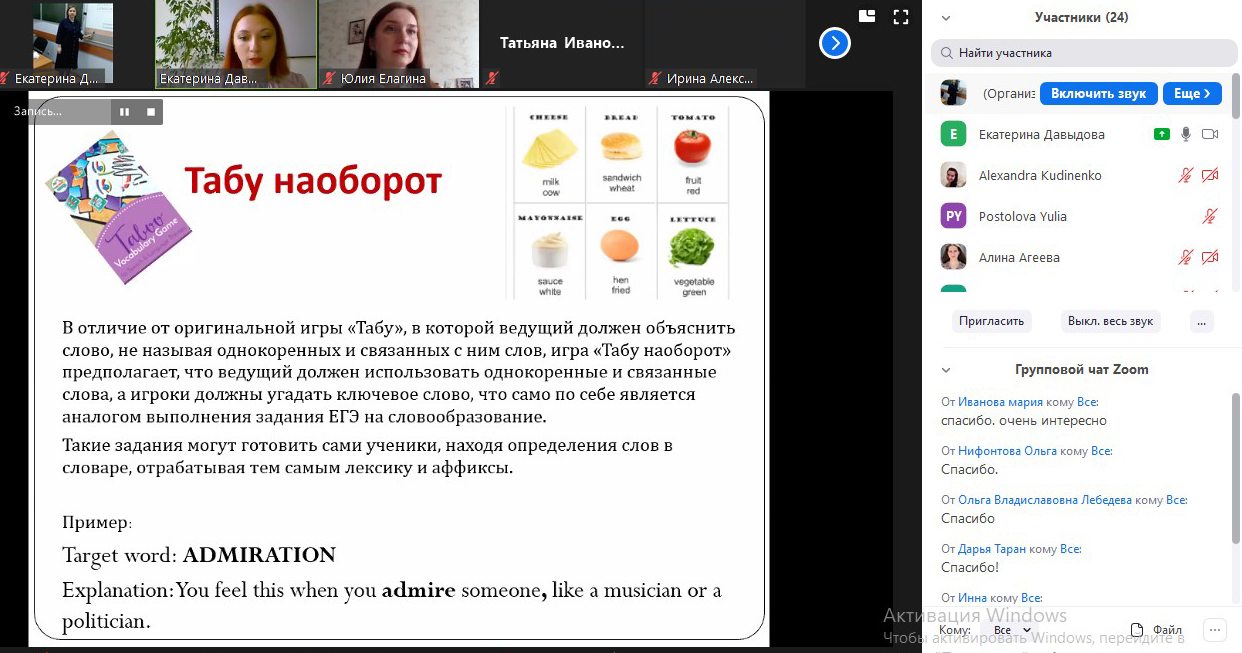Click the organizer's avatar in participants list
This screenshot has height=653, width=1242.
pyautogui.click(x=953, y=93)
